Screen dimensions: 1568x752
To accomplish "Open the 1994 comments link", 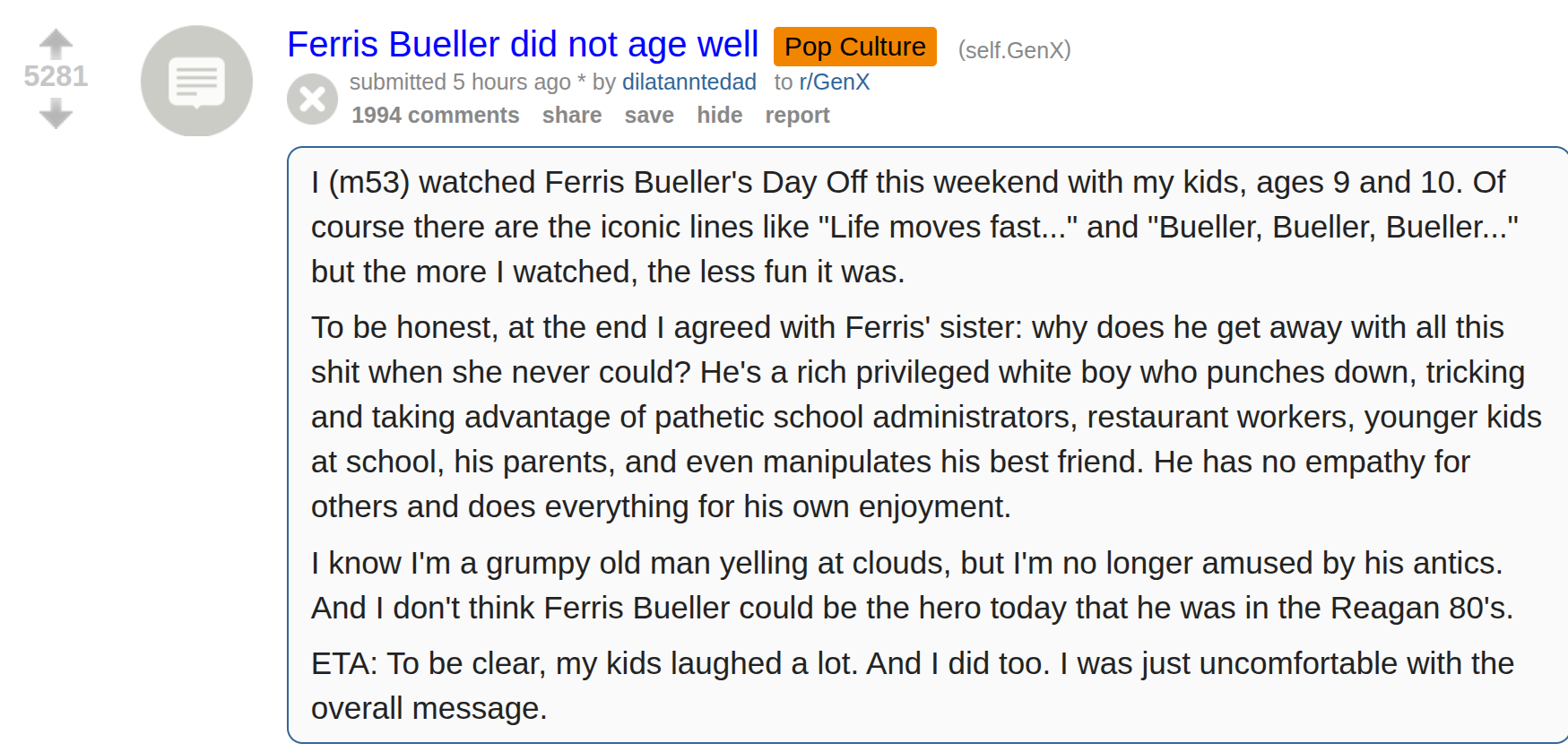I will click(435, 115).
